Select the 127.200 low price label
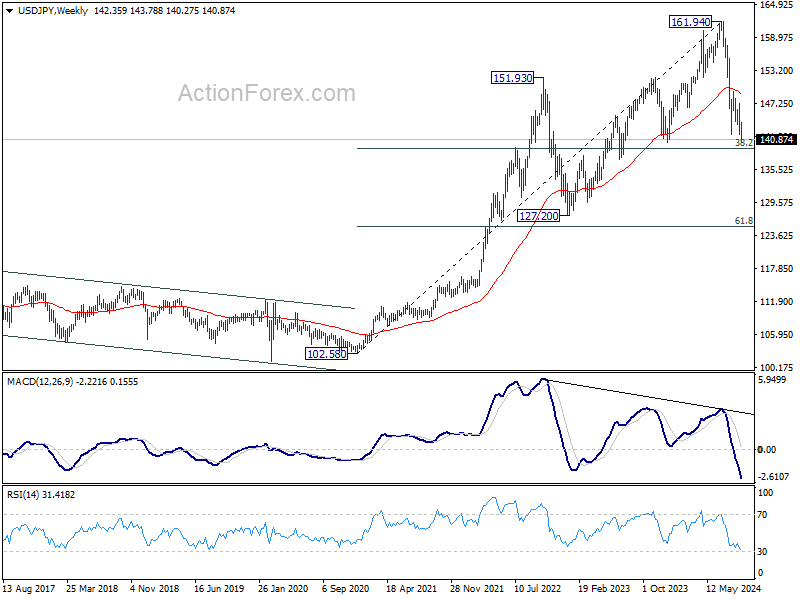The image size is (800, 600). 538,216
